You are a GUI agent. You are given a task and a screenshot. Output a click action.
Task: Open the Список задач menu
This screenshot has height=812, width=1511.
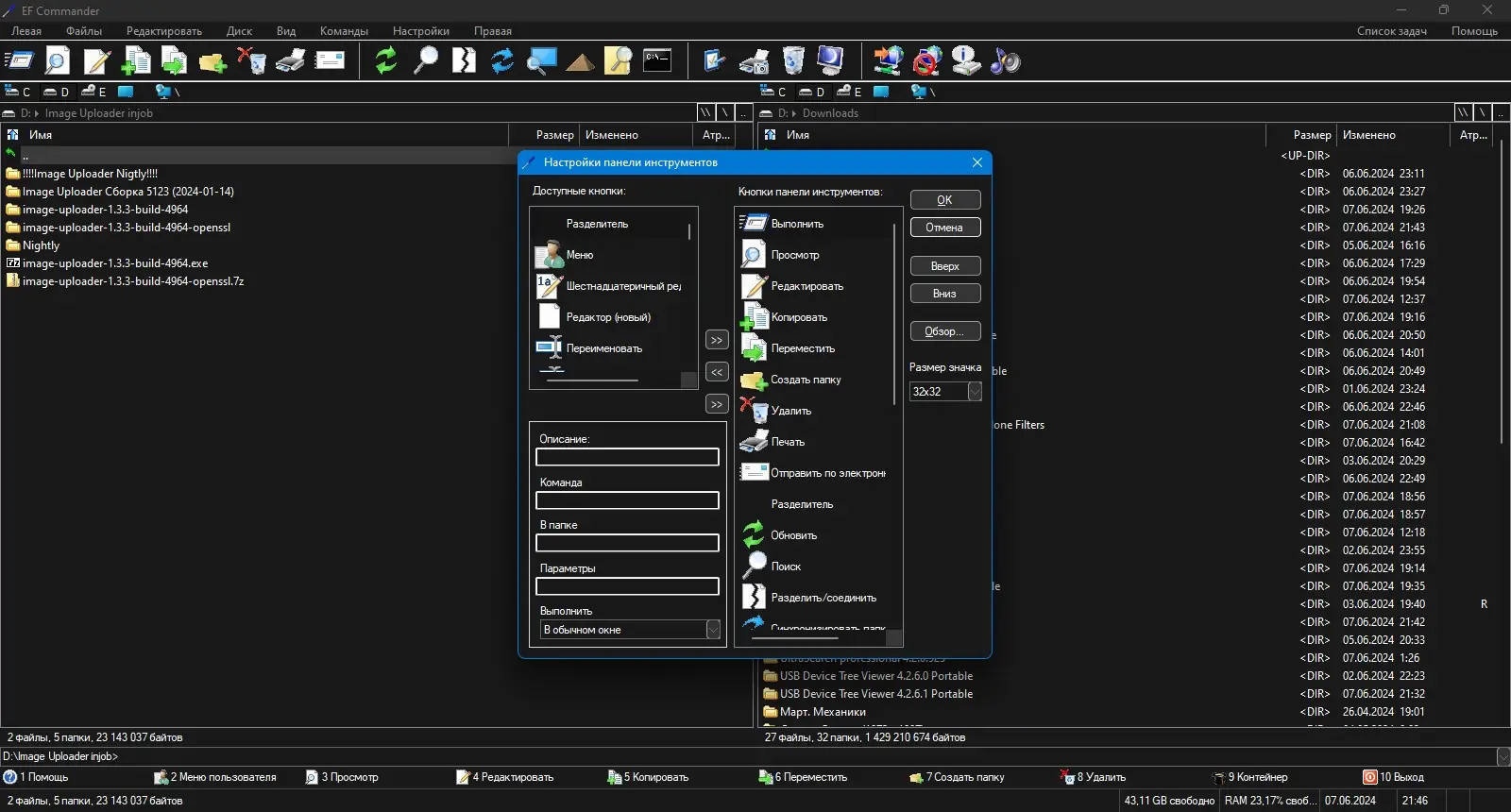[1392, 31]
